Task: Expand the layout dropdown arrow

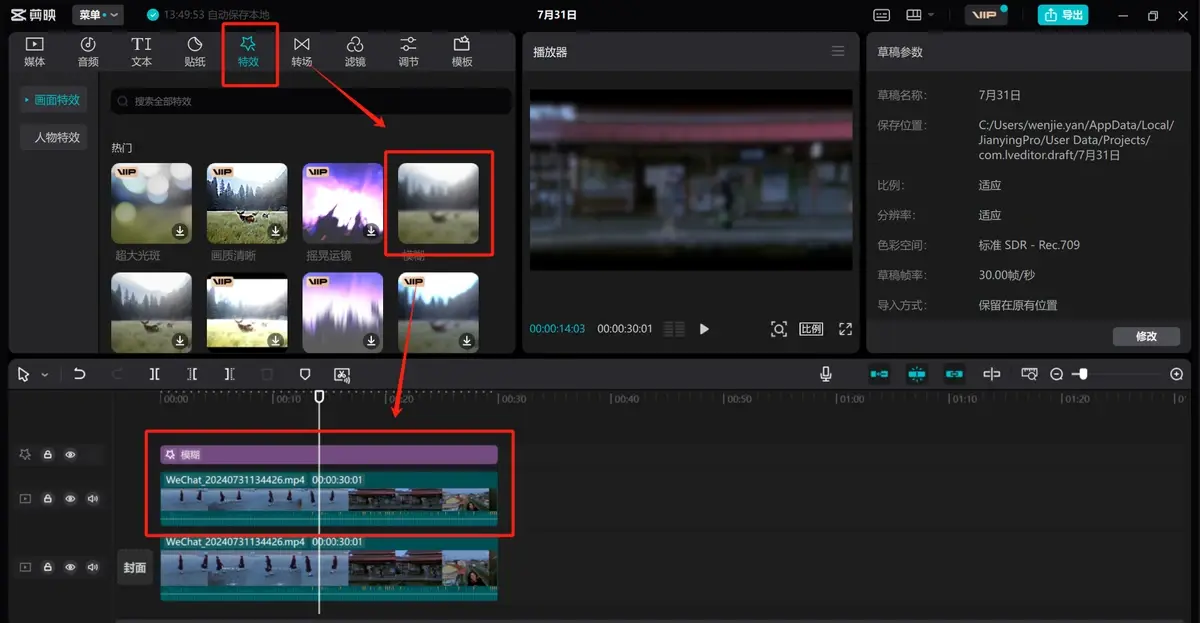Action: coord(931,15)
